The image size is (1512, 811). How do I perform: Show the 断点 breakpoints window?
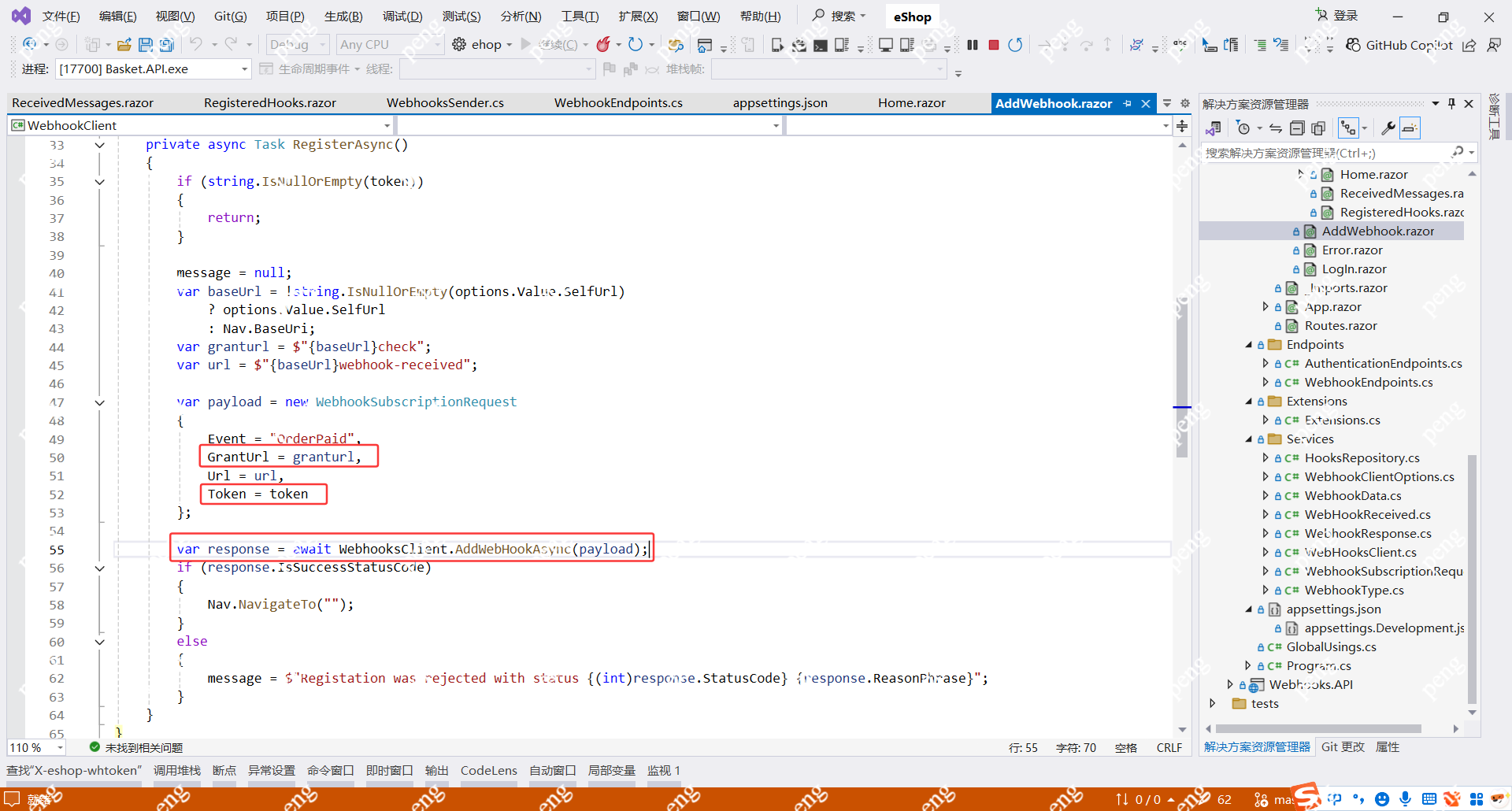[x=224, y=771]
